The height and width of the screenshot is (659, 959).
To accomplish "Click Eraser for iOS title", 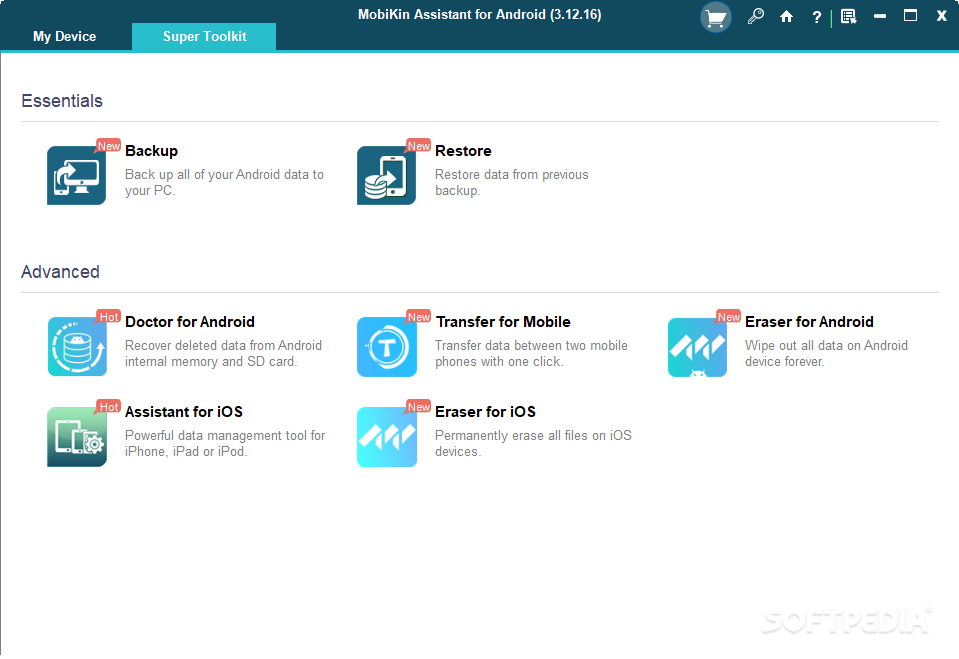I will (x=485, y=412).
